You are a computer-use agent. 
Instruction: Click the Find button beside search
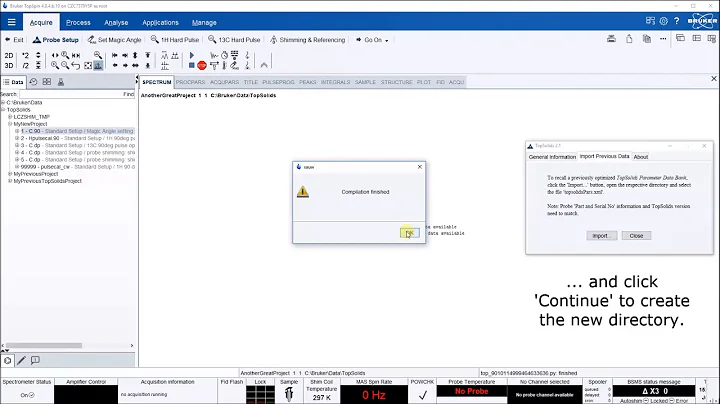coord(129,94)
